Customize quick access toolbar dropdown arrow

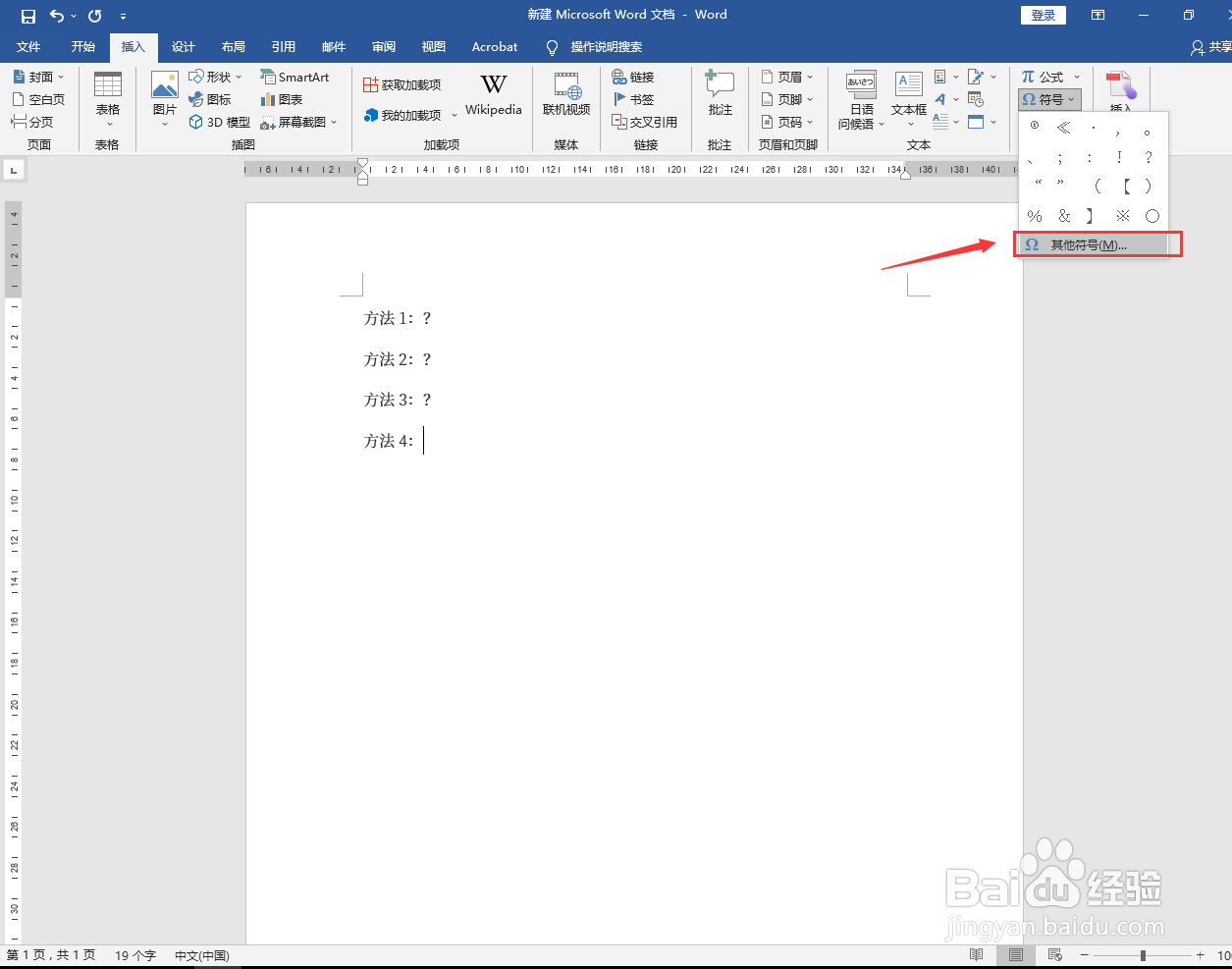(123, 17)
